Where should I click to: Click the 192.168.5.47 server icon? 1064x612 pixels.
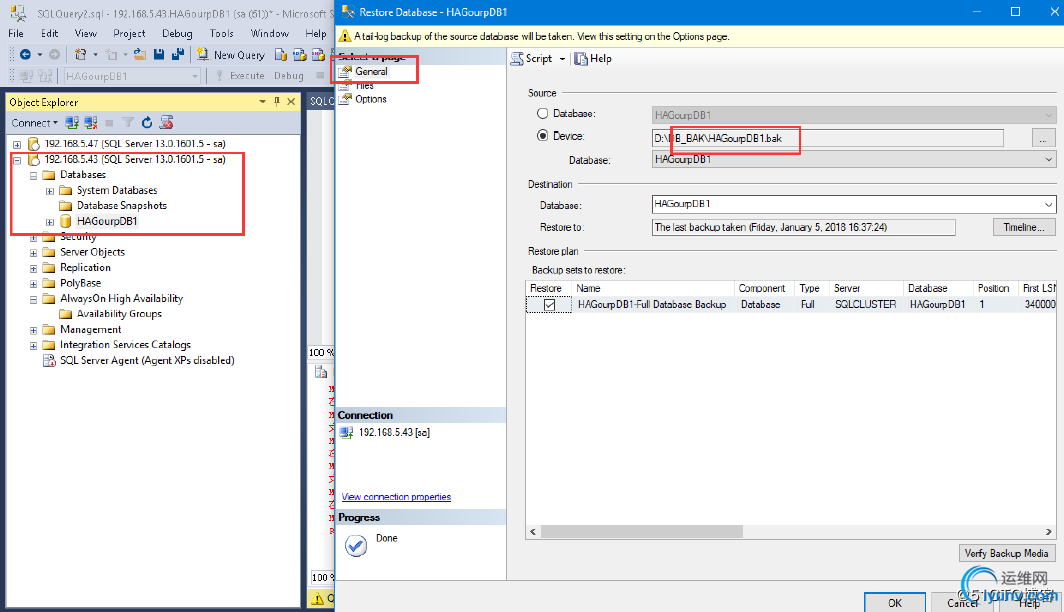(x=34, y=144)
